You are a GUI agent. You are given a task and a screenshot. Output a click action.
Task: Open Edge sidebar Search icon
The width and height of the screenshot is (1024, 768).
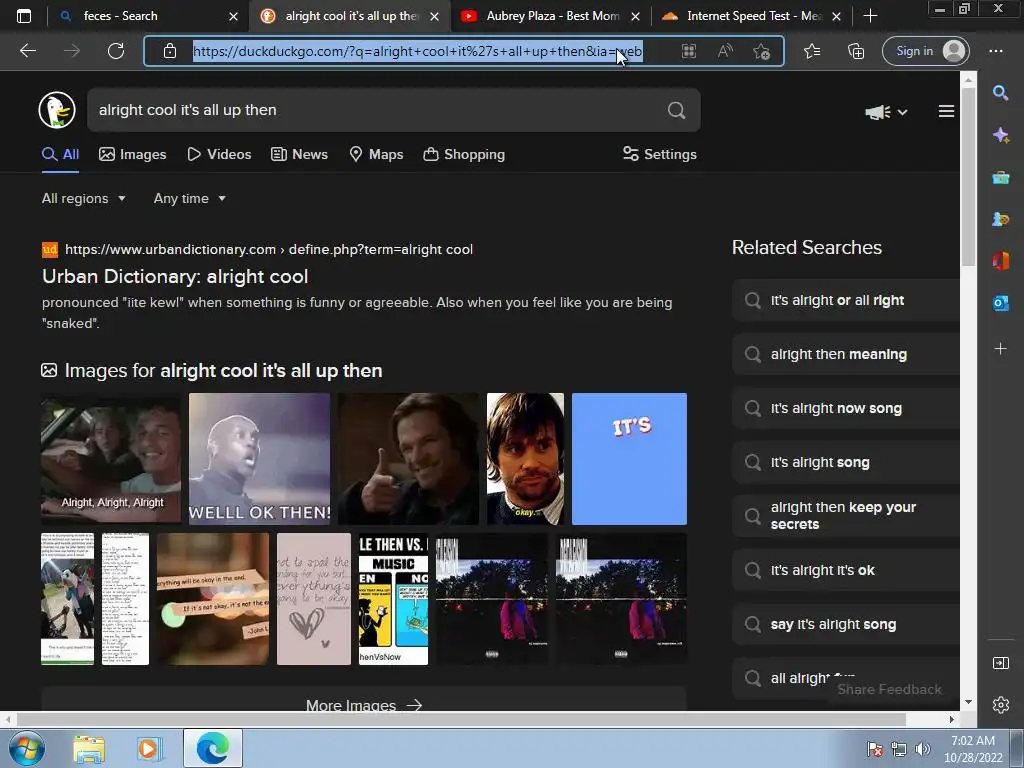click(x=1000, y=93)
